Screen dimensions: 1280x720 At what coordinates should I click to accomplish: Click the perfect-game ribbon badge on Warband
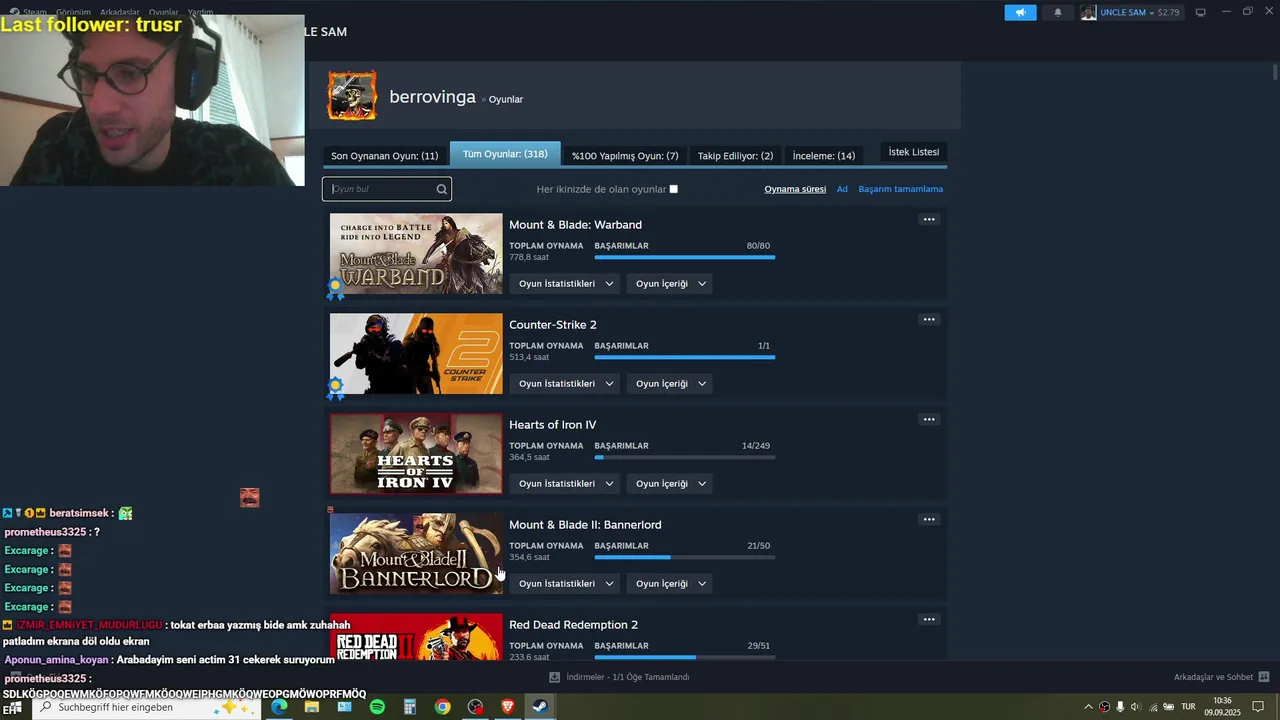pos(336,288)
